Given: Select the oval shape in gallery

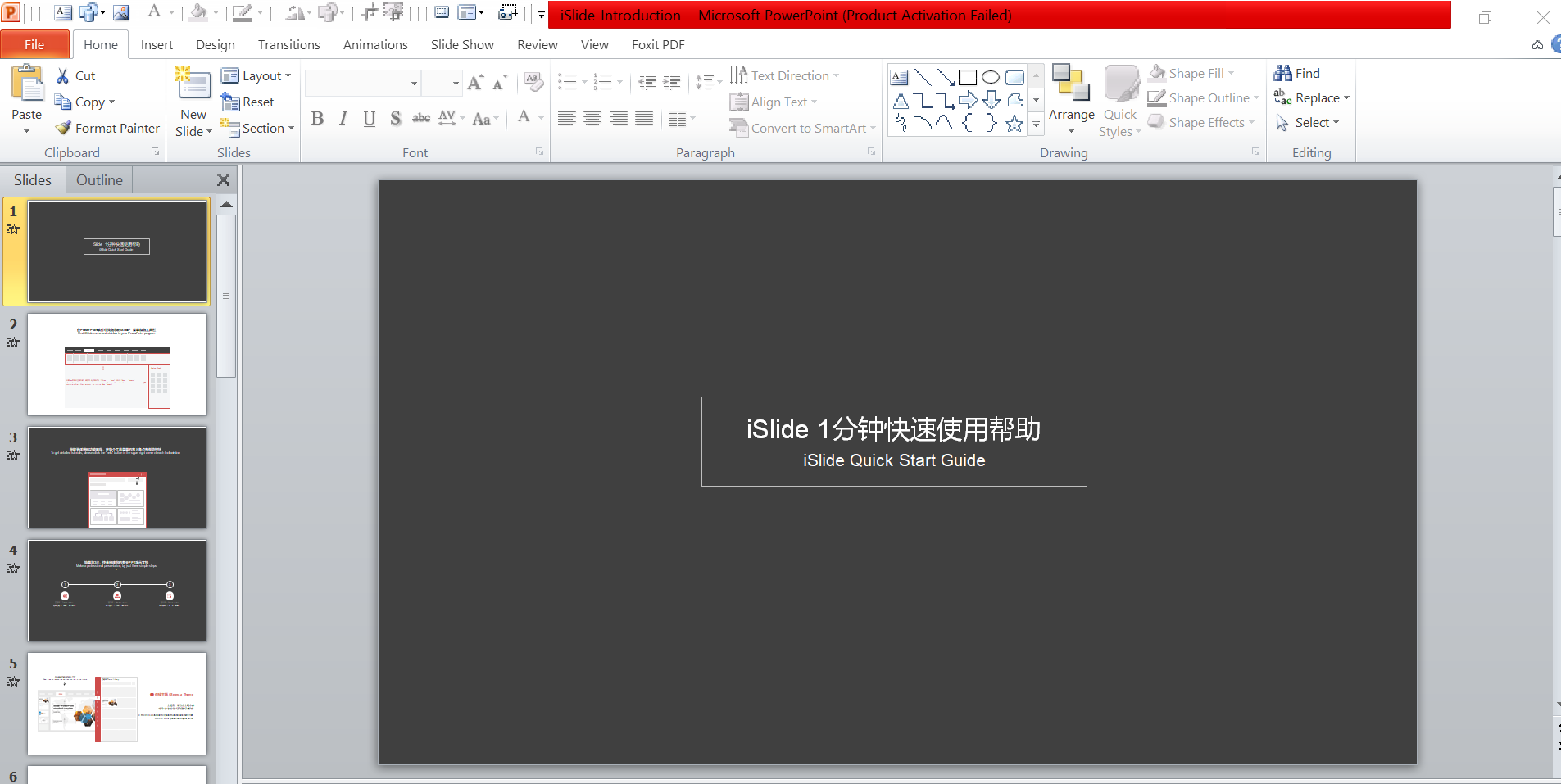Looking at the screenshot, I should pos(991,77).
